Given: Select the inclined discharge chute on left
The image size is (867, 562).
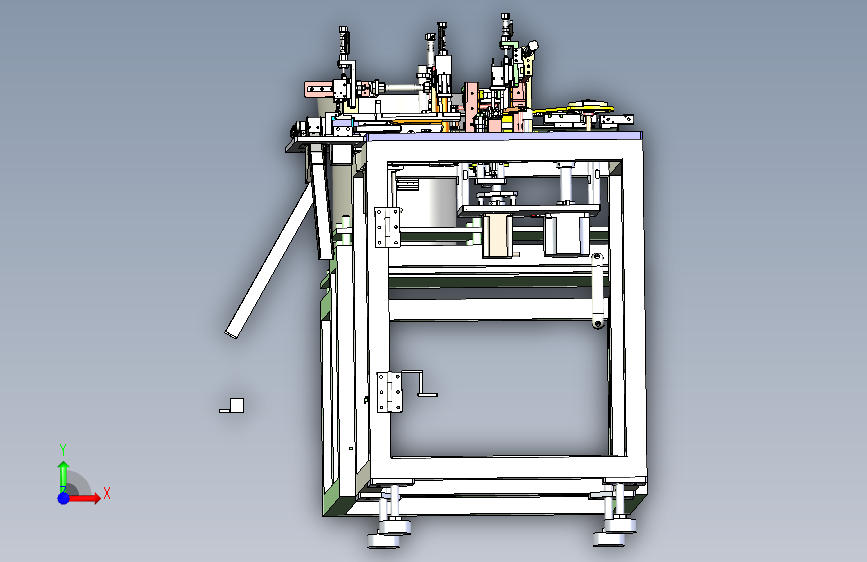Looking at the screenshot, I should 269,260.
